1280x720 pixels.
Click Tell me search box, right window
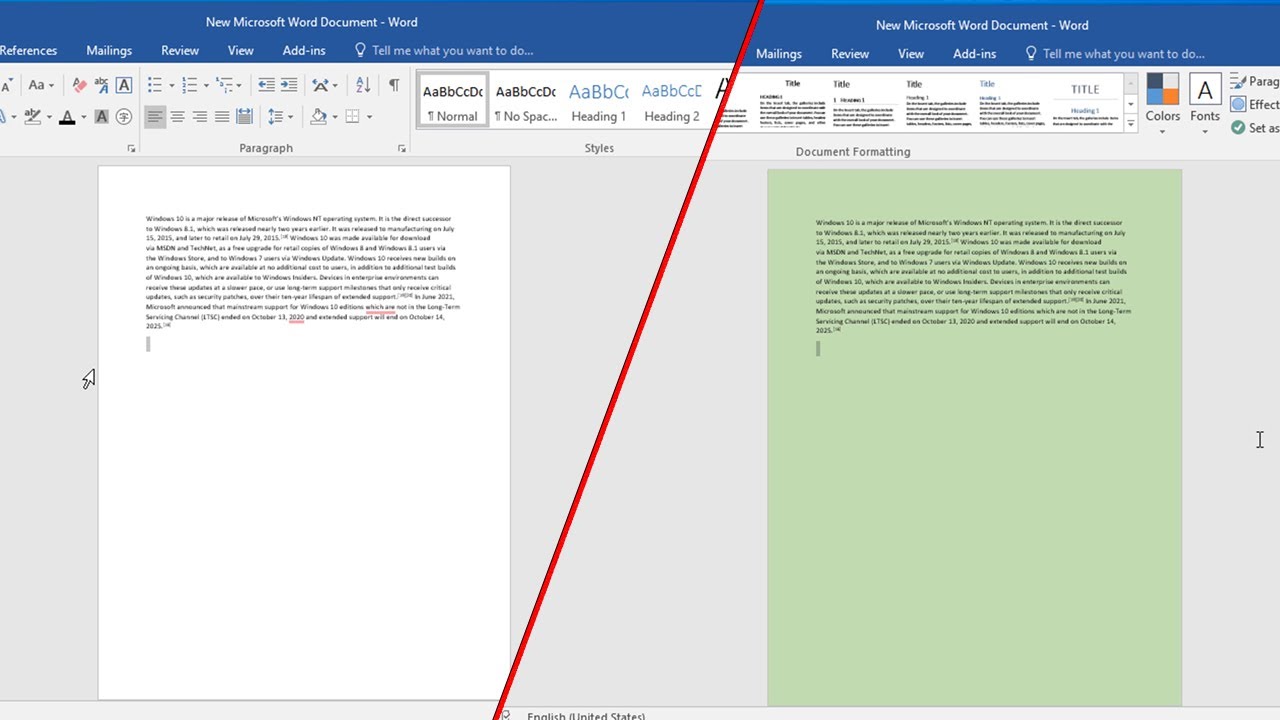pyautogui.click(x=1114, y=54)
